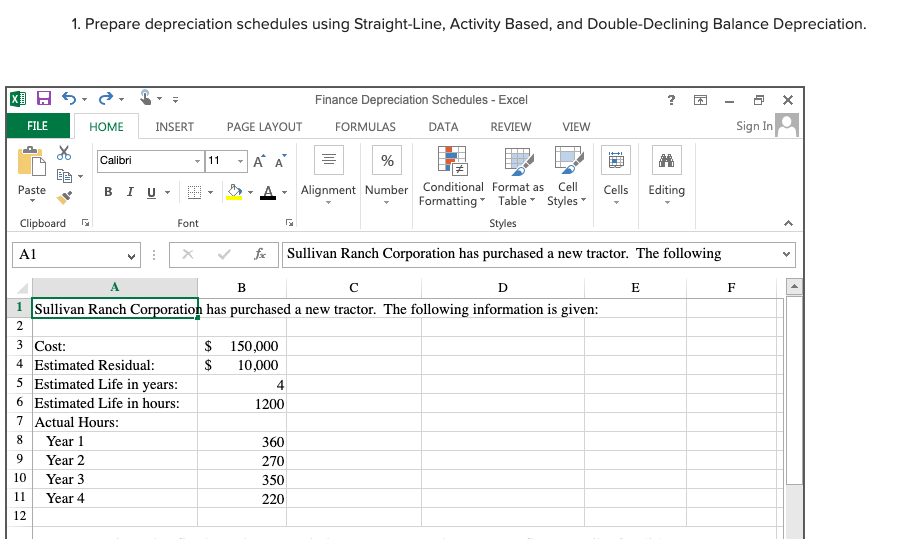Copy selection with the Copy icon
The width and height of the screenshot is (920, 539).
64,175
